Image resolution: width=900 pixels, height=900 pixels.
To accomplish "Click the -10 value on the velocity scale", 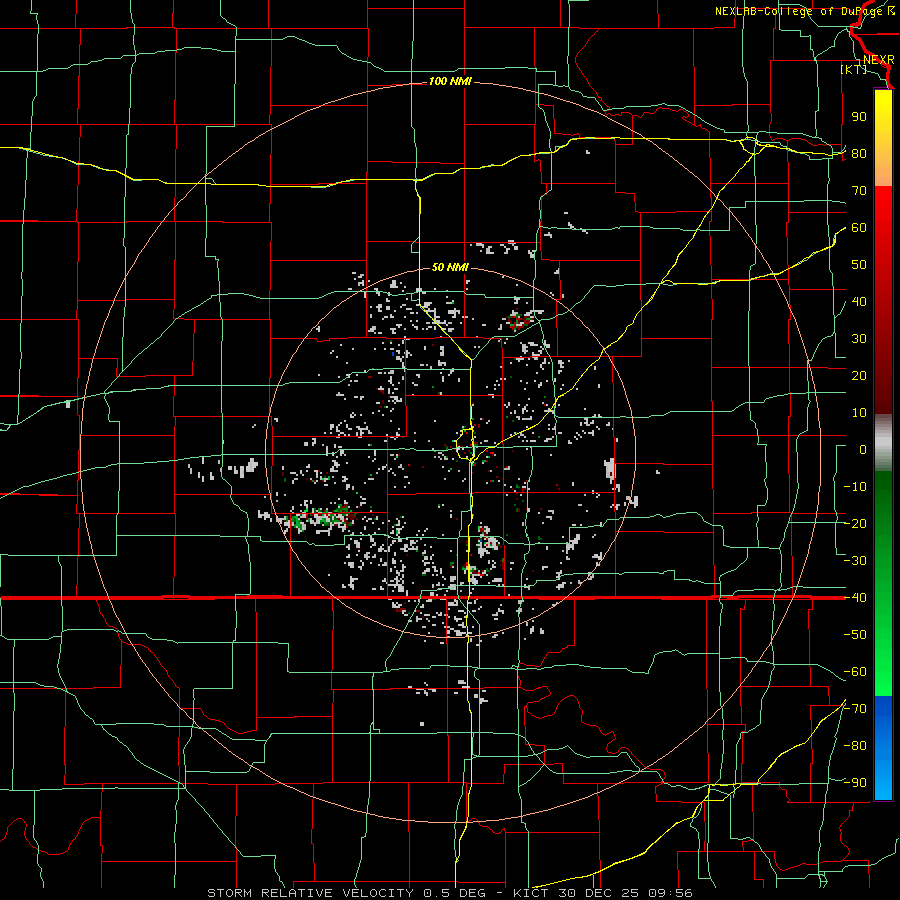I will [x=855, y=487].
